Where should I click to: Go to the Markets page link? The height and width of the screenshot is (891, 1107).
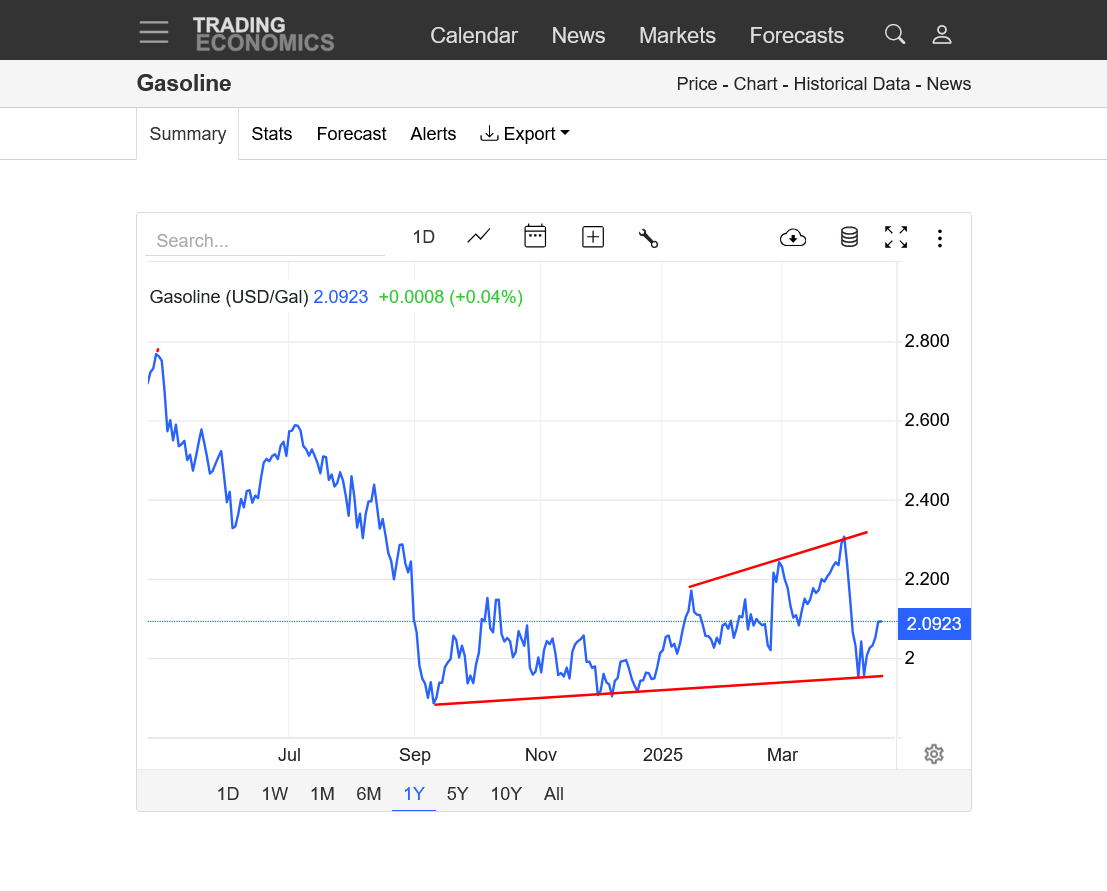click(x=677, y=36)
